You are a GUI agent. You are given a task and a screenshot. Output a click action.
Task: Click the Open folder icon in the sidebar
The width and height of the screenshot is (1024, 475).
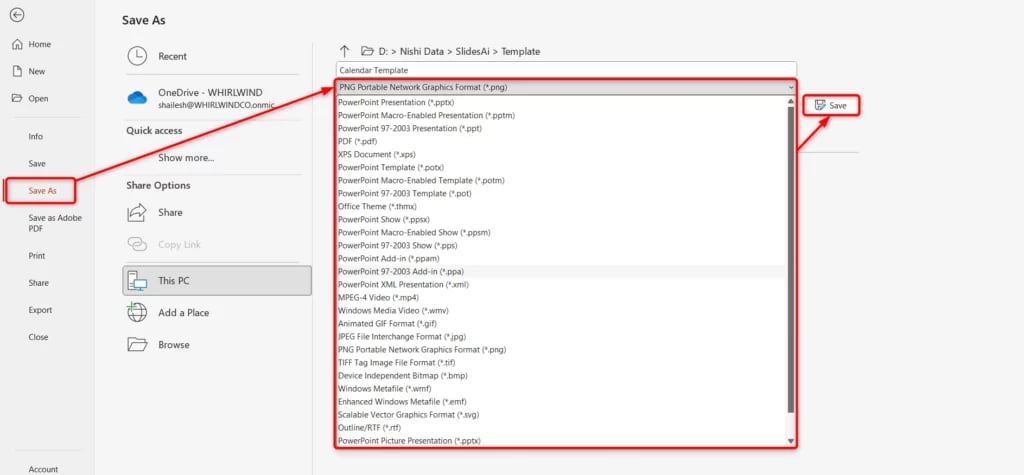point(16,99)
